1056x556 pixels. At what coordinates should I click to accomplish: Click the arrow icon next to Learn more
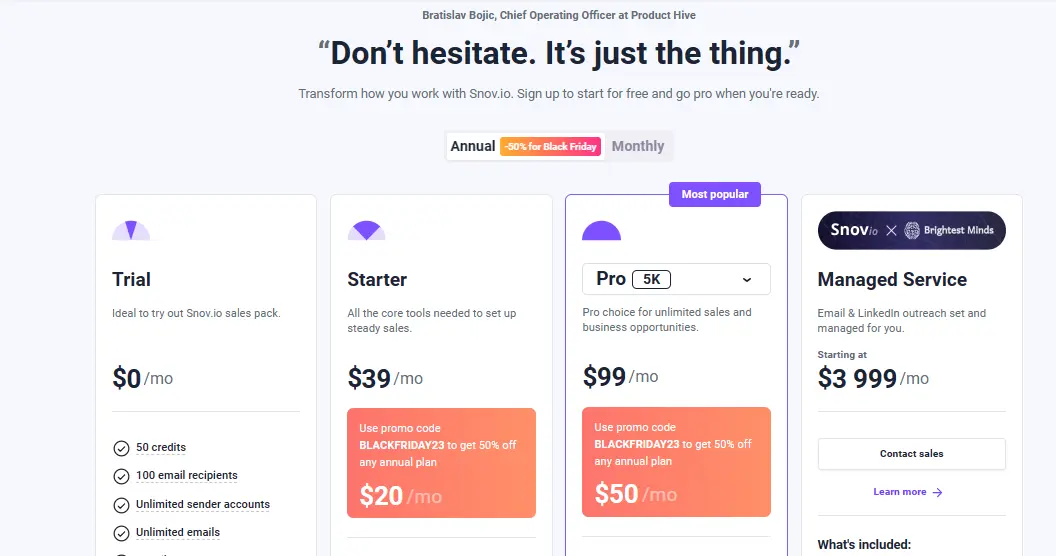[x=937, y=492]
